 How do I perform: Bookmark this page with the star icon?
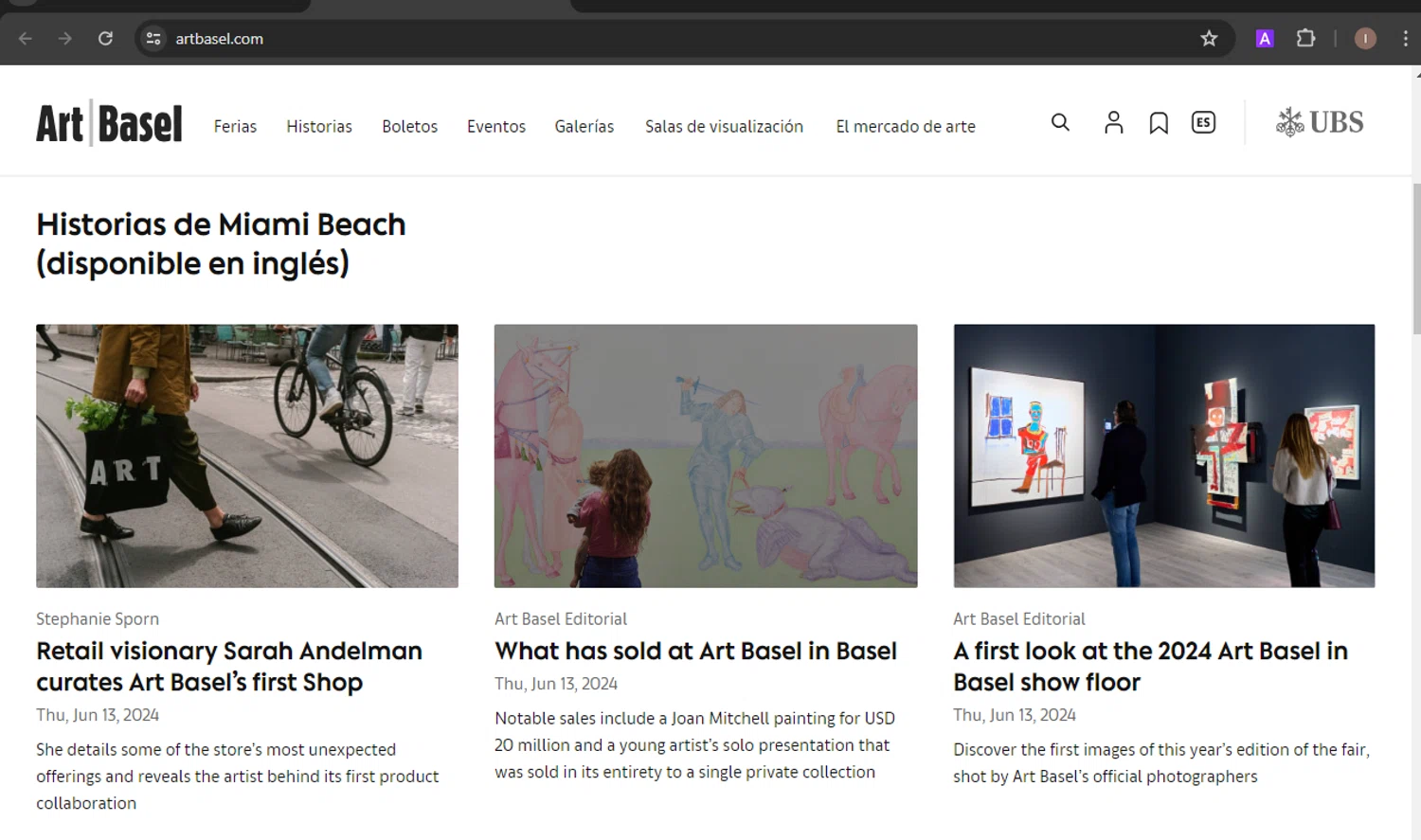tap(1209, 39)
